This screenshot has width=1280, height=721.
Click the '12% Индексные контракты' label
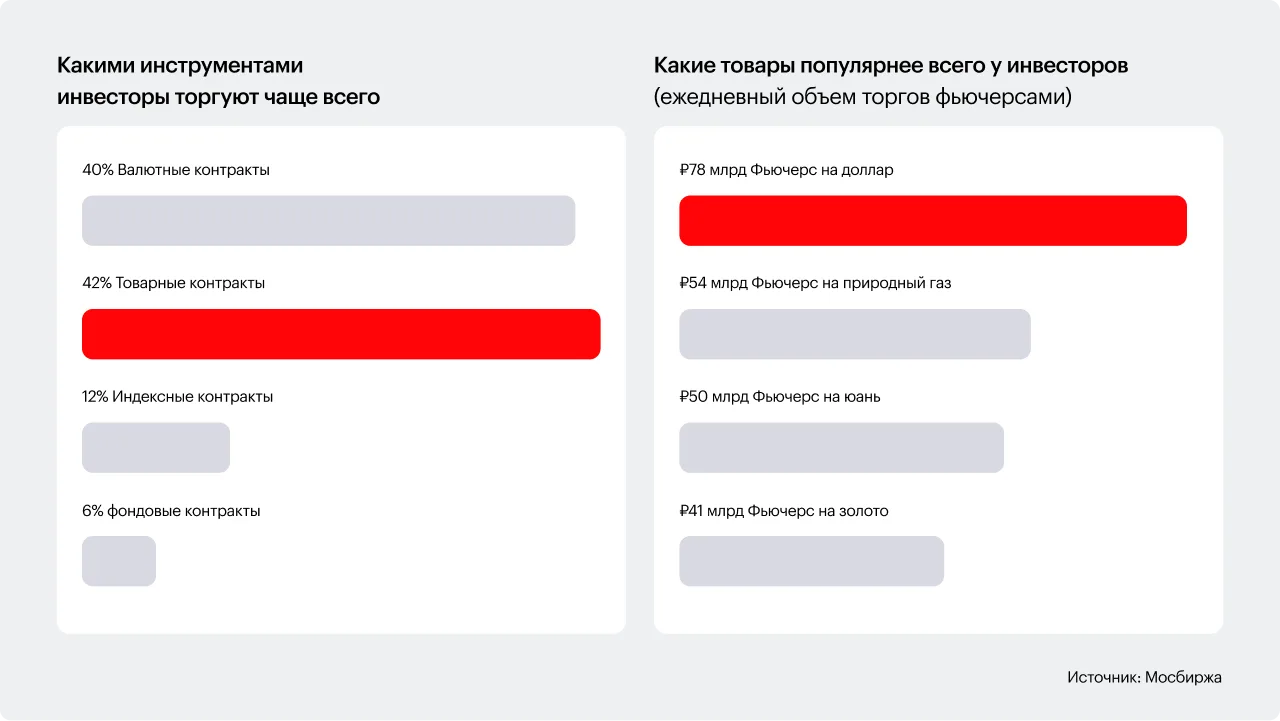(x=178, y=397)
